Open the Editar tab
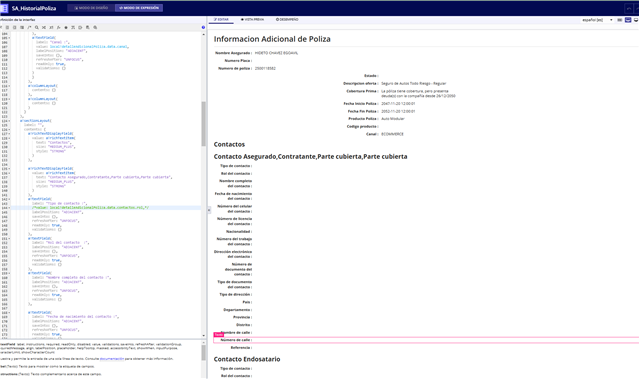Image resolution: width=639 pixels, height=379 pixels. pos(221,20)
